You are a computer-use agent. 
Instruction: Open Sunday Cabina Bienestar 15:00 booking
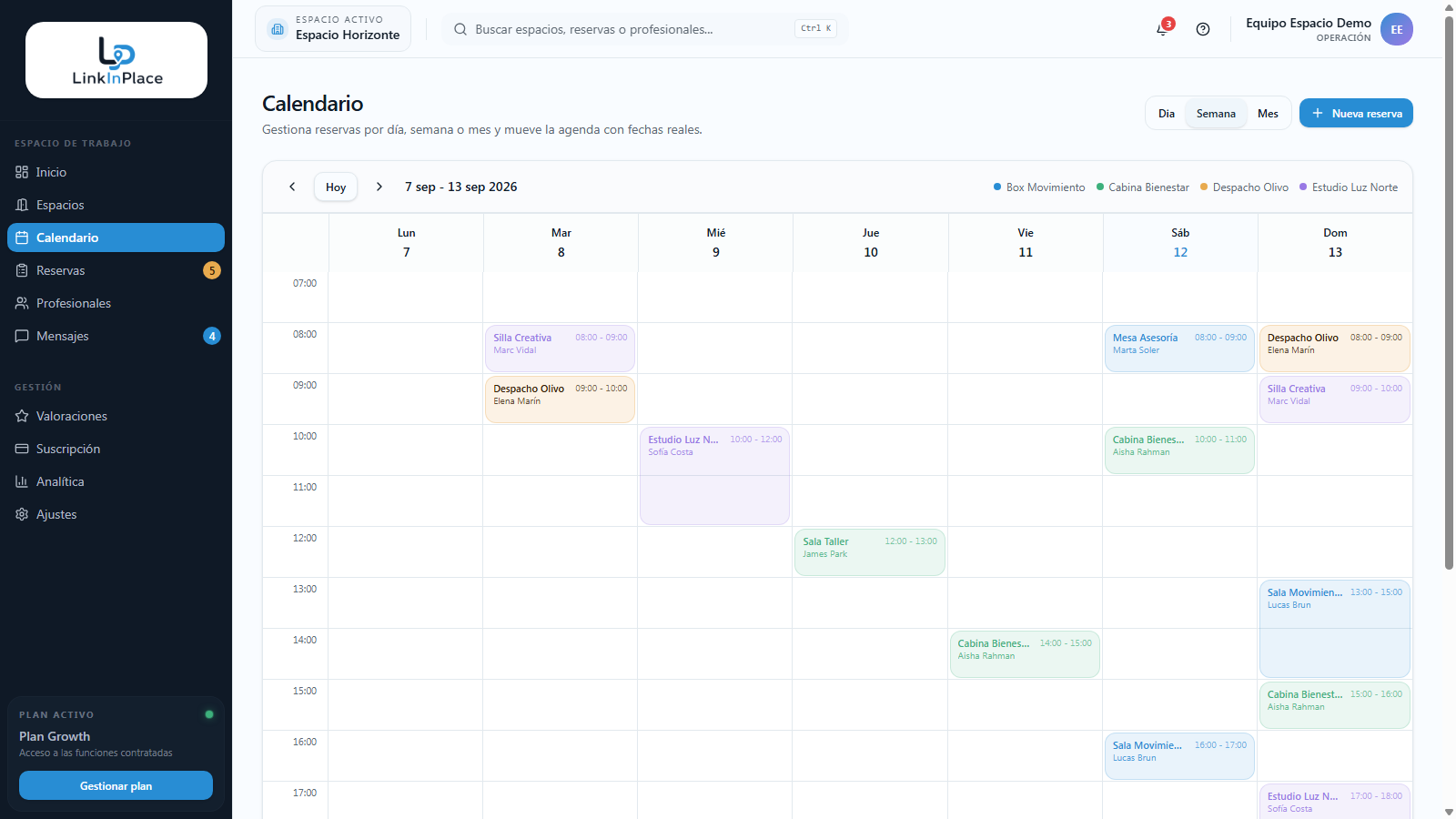(1335, 705)
